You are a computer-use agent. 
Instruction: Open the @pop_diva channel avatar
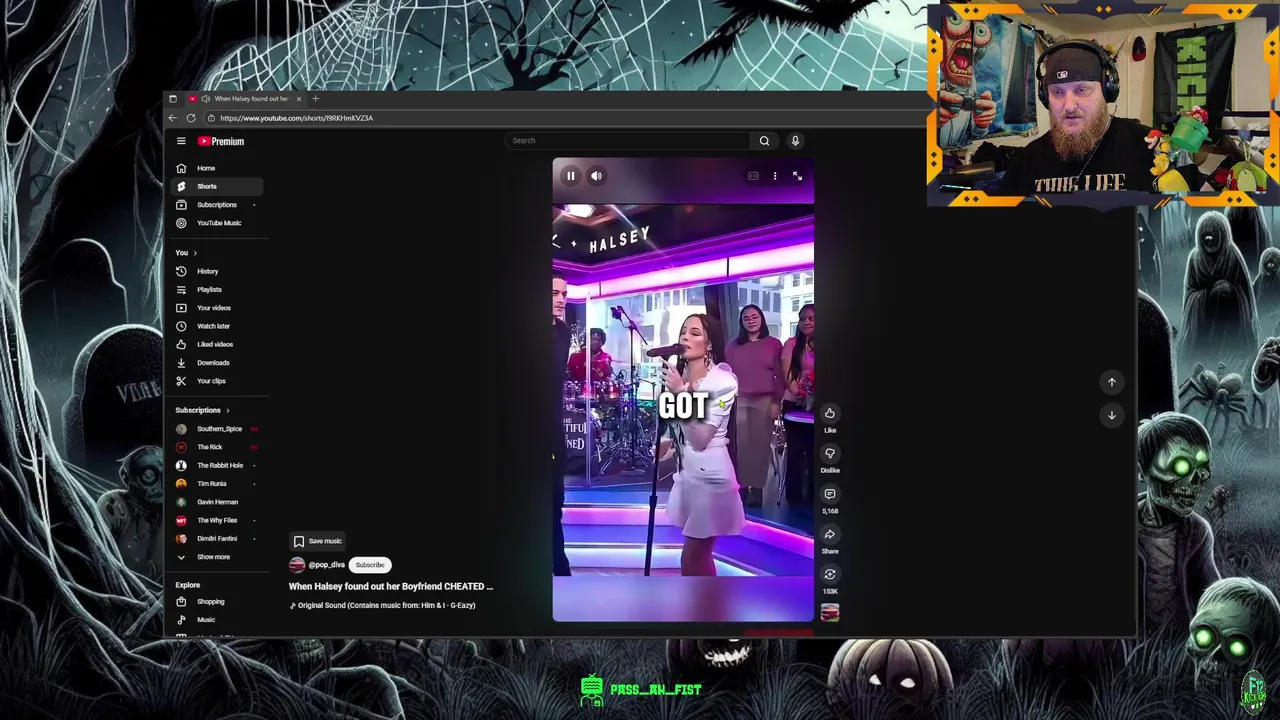[297, 565]
